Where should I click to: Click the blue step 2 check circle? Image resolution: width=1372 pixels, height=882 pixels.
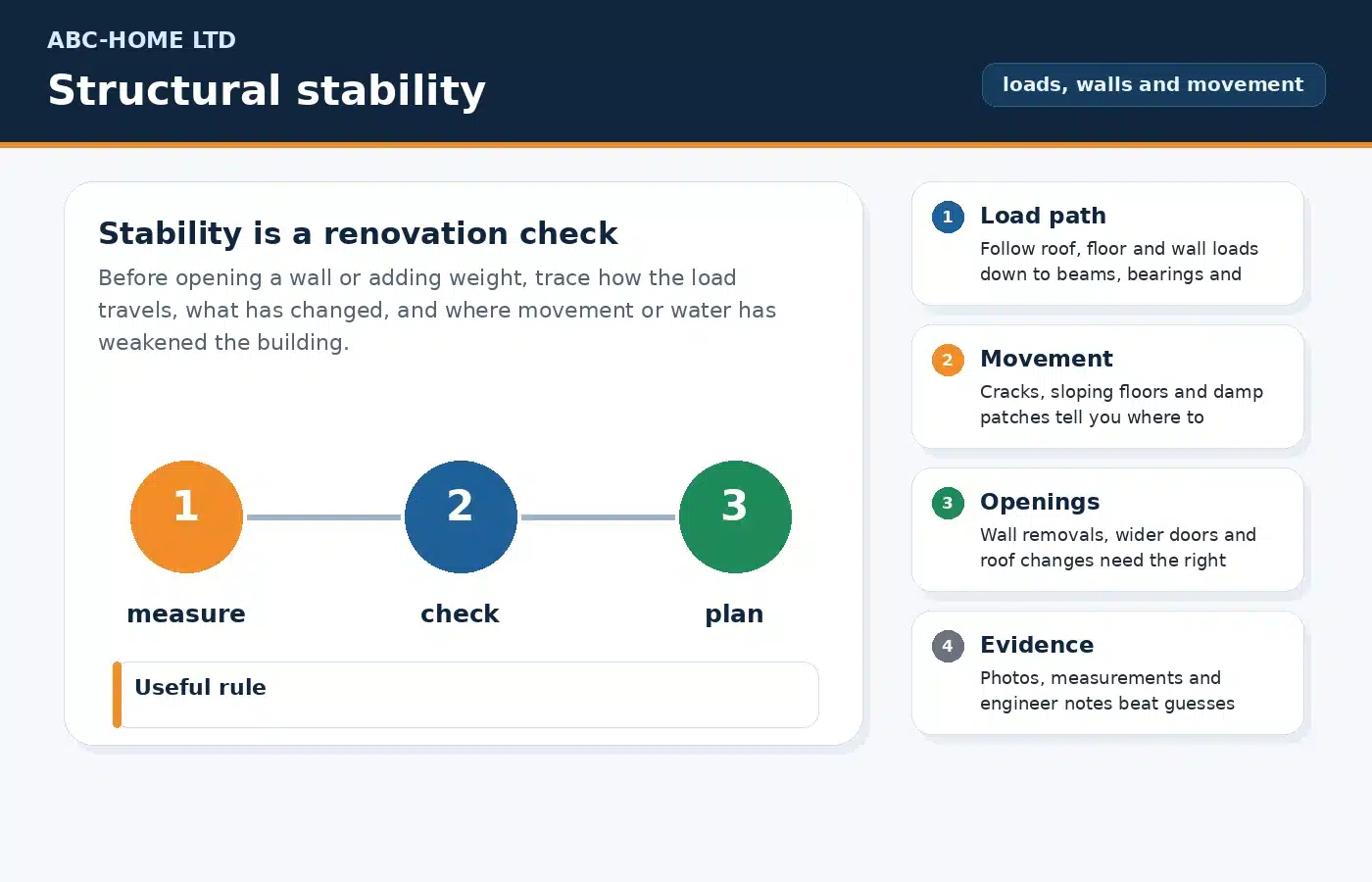461,516
